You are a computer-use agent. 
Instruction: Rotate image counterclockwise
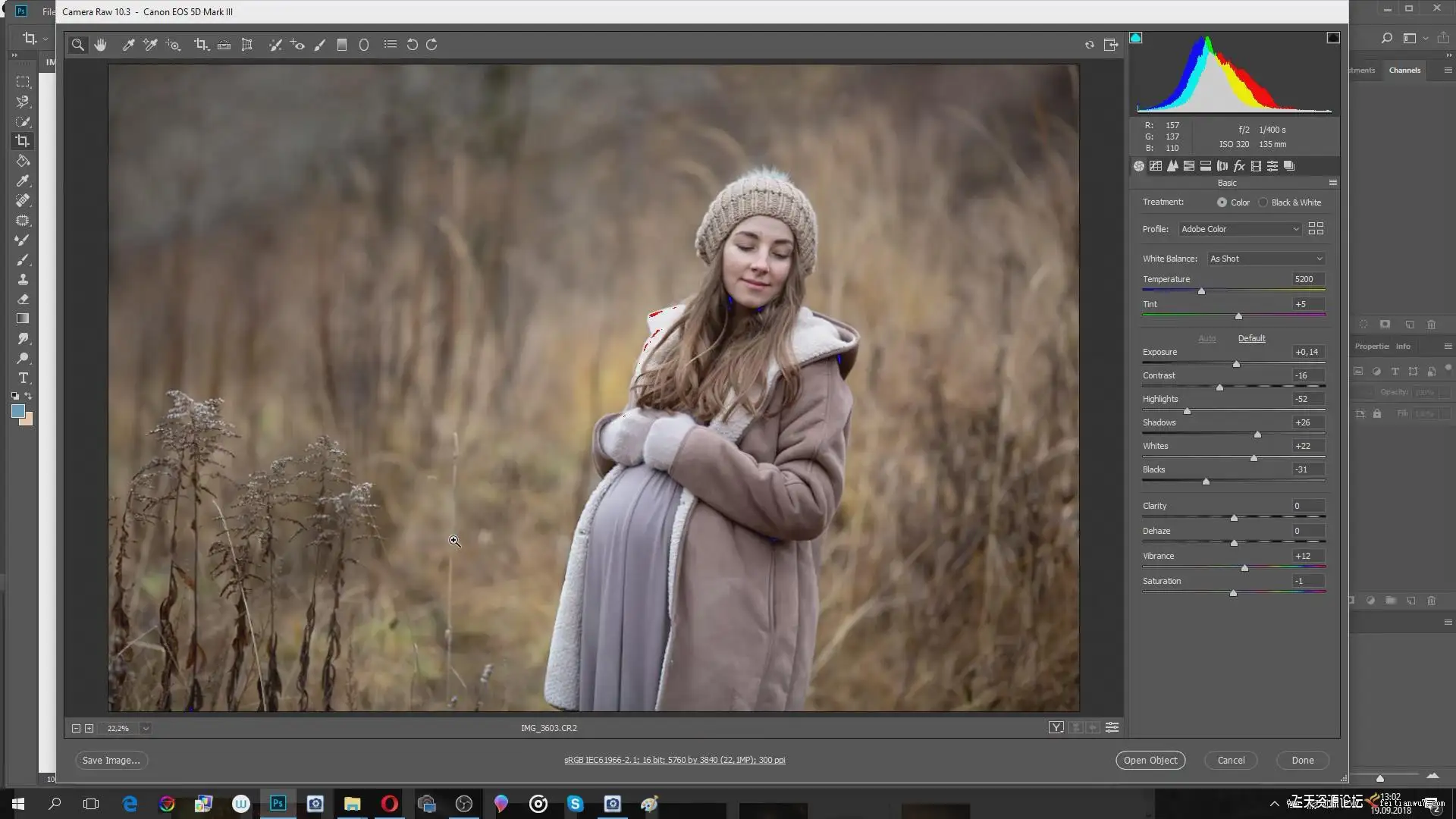pyautogui.click(x=412, y=45)
